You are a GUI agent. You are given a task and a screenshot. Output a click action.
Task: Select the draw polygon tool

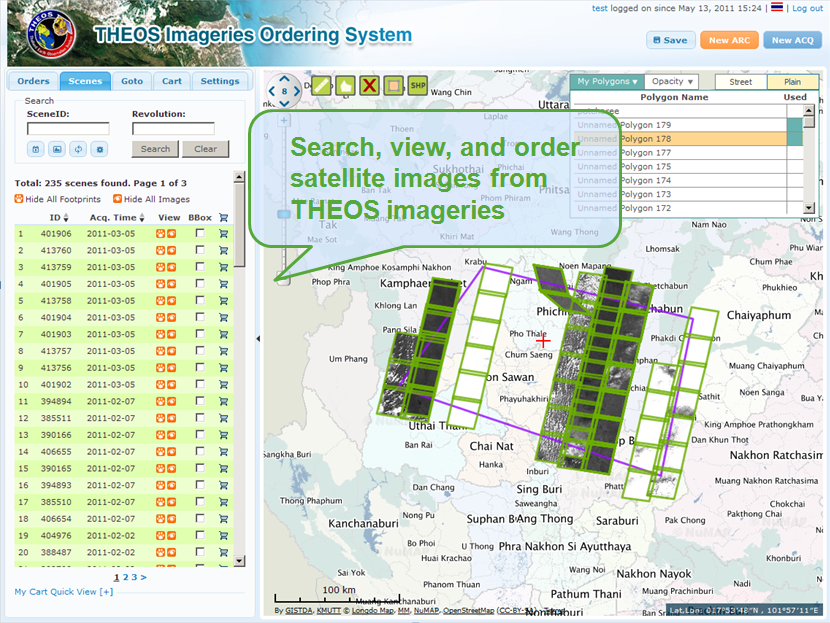(345, 85)
